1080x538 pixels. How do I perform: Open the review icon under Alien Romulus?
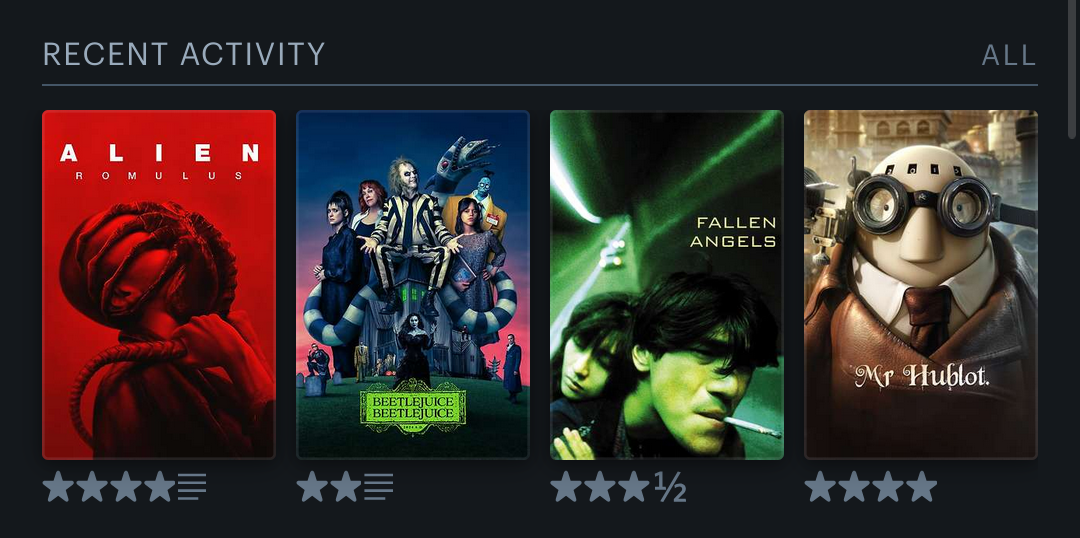pyautogui.click(x=192, y=487)
